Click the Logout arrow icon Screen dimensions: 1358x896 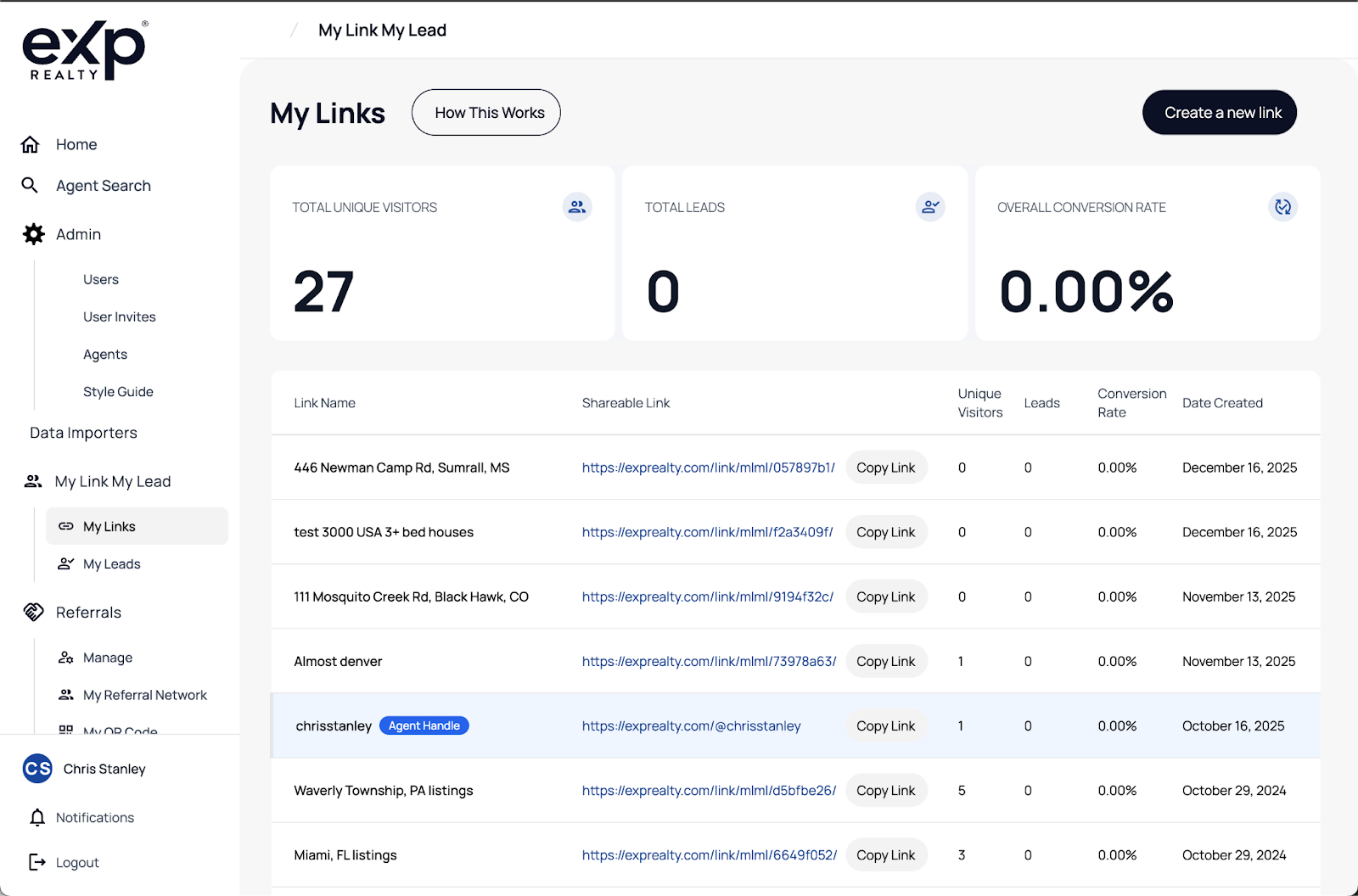pyautogui.click(x=37, y=862)
